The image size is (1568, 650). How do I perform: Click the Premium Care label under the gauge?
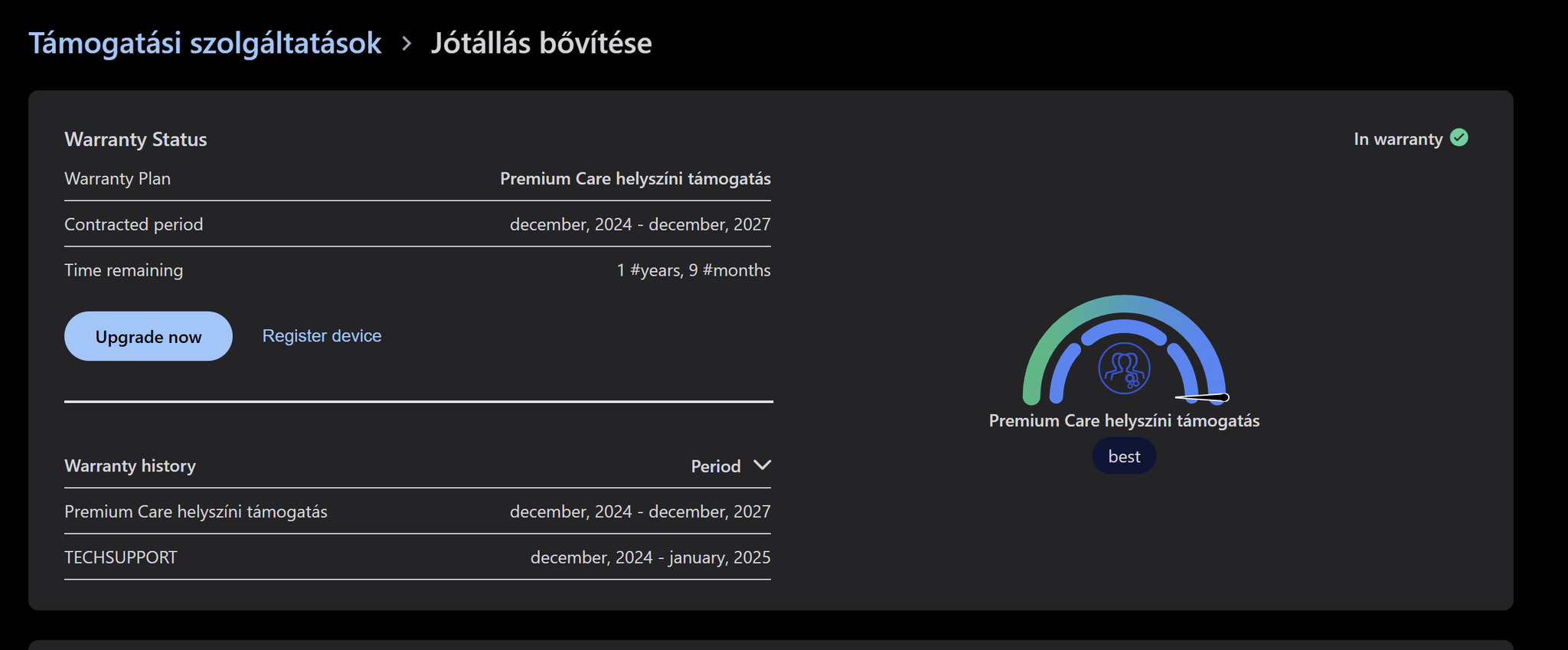pos(1124,421)
